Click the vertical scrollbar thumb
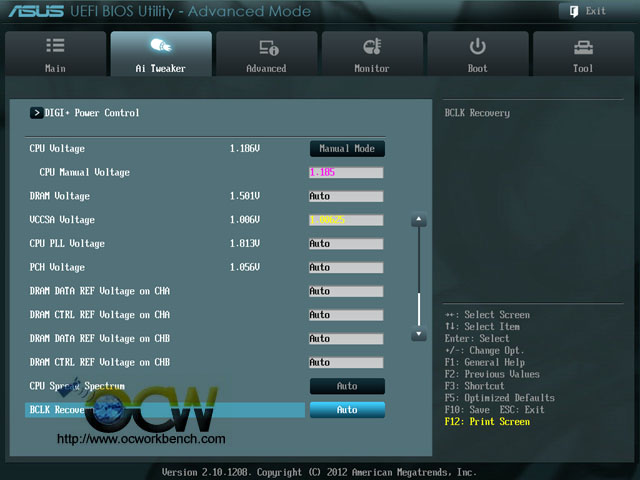 [419, 309]
